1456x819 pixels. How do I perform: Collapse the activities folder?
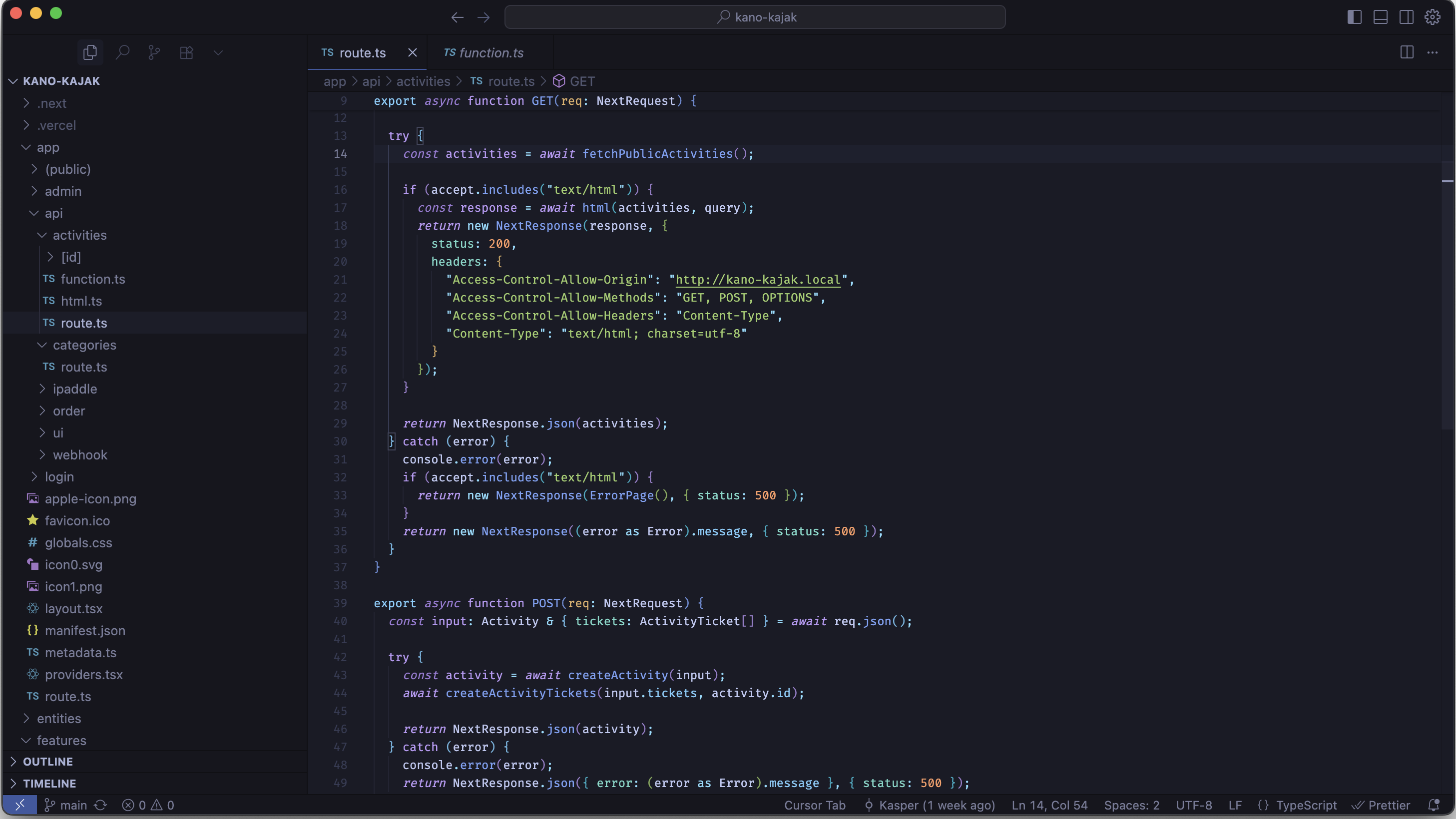point(79,235)
